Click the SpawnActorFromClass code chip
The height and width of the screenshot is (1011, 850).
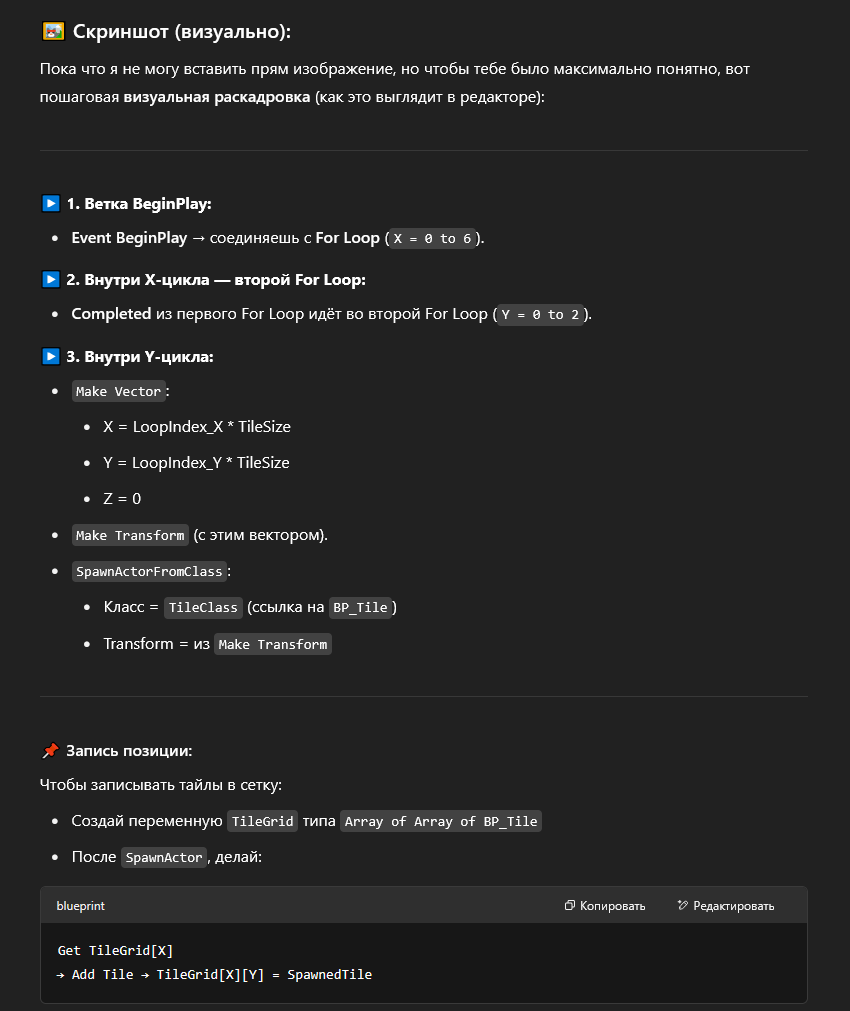[x=149, y=572]
